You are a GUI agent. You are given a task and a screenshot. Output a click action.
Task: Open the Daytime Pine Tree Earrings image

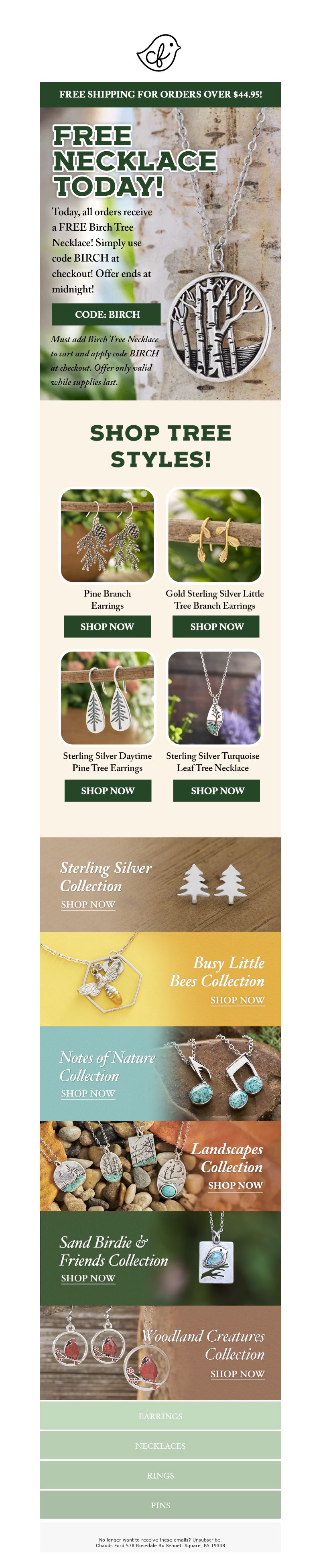point(107,698)
